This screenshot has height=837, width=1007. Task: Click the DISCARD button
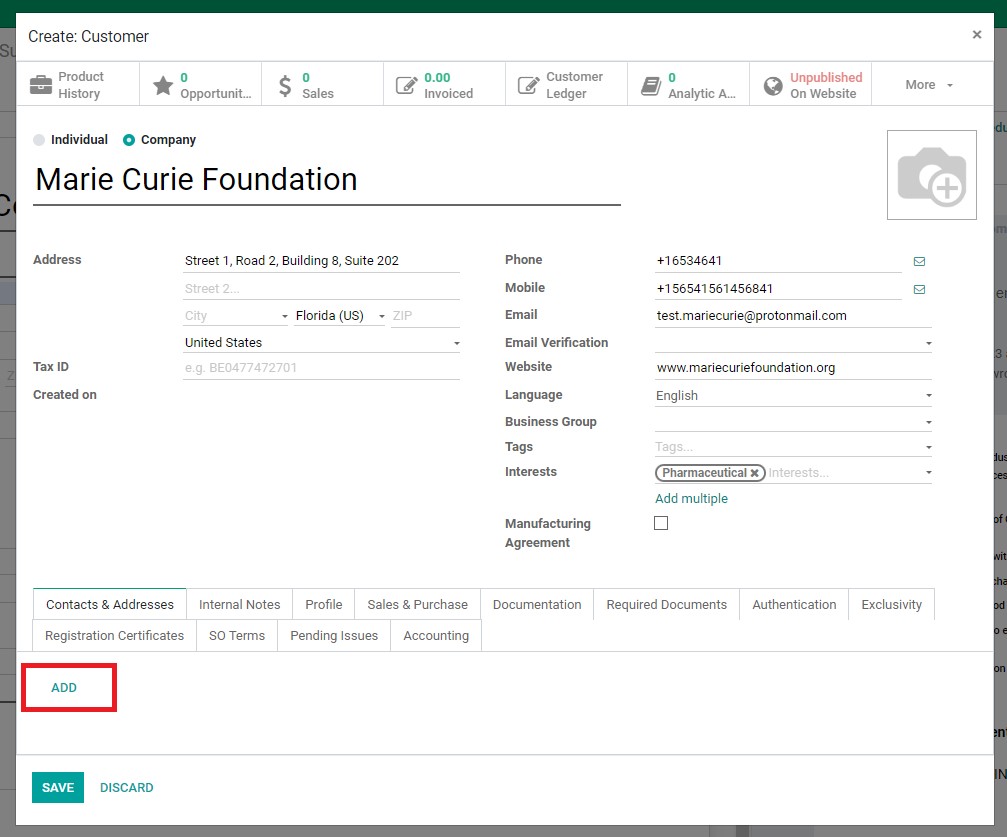pos(127,788)
